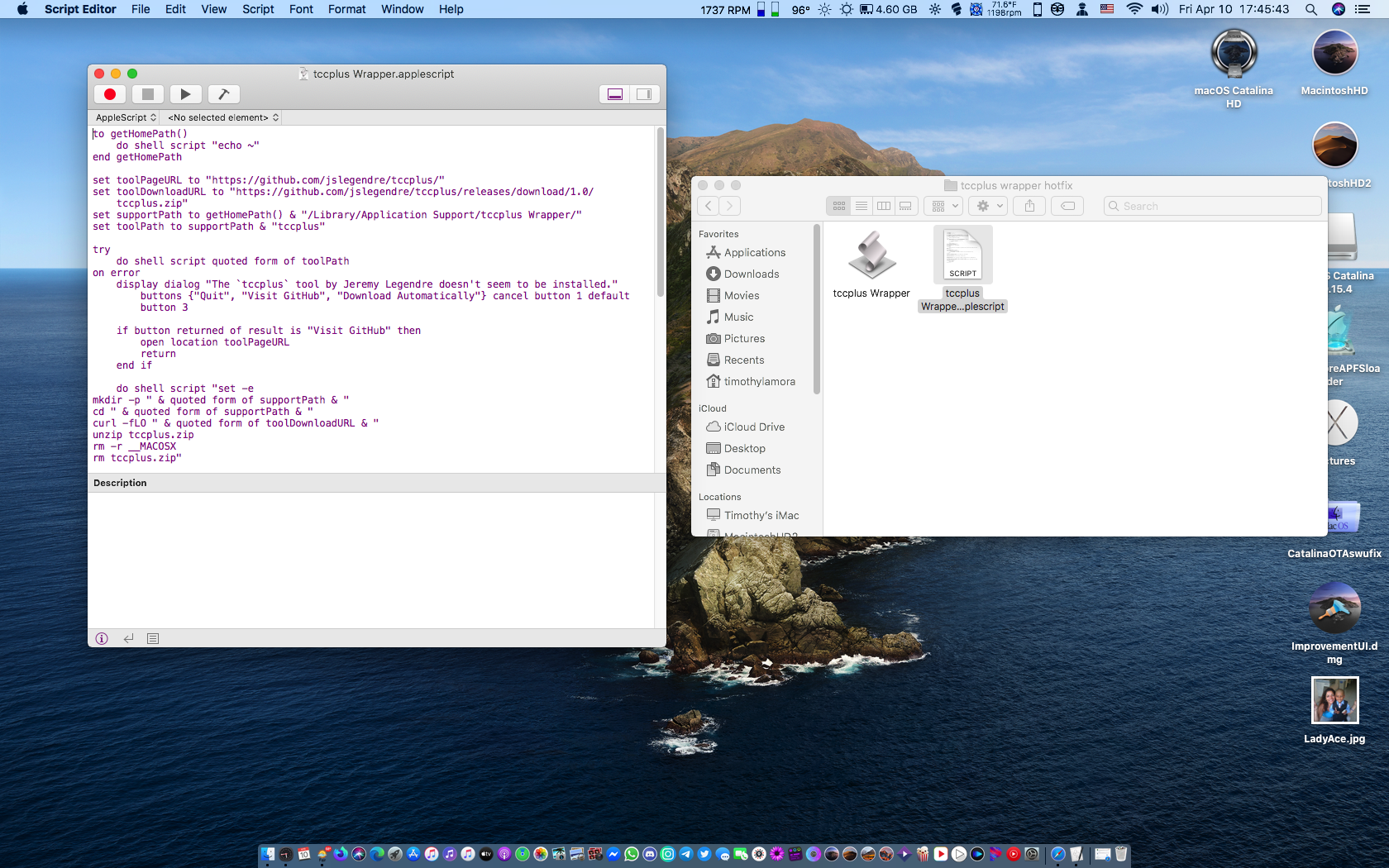The width and height of the screenshot is (1389, 868).
Task: Open the Font menu
Action: click(x=301, y=9)
